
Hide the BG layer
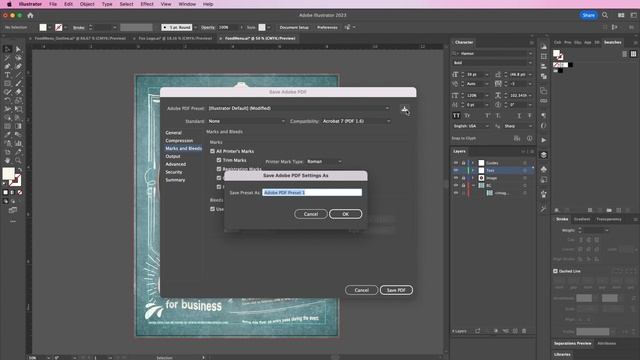point(456,185)
